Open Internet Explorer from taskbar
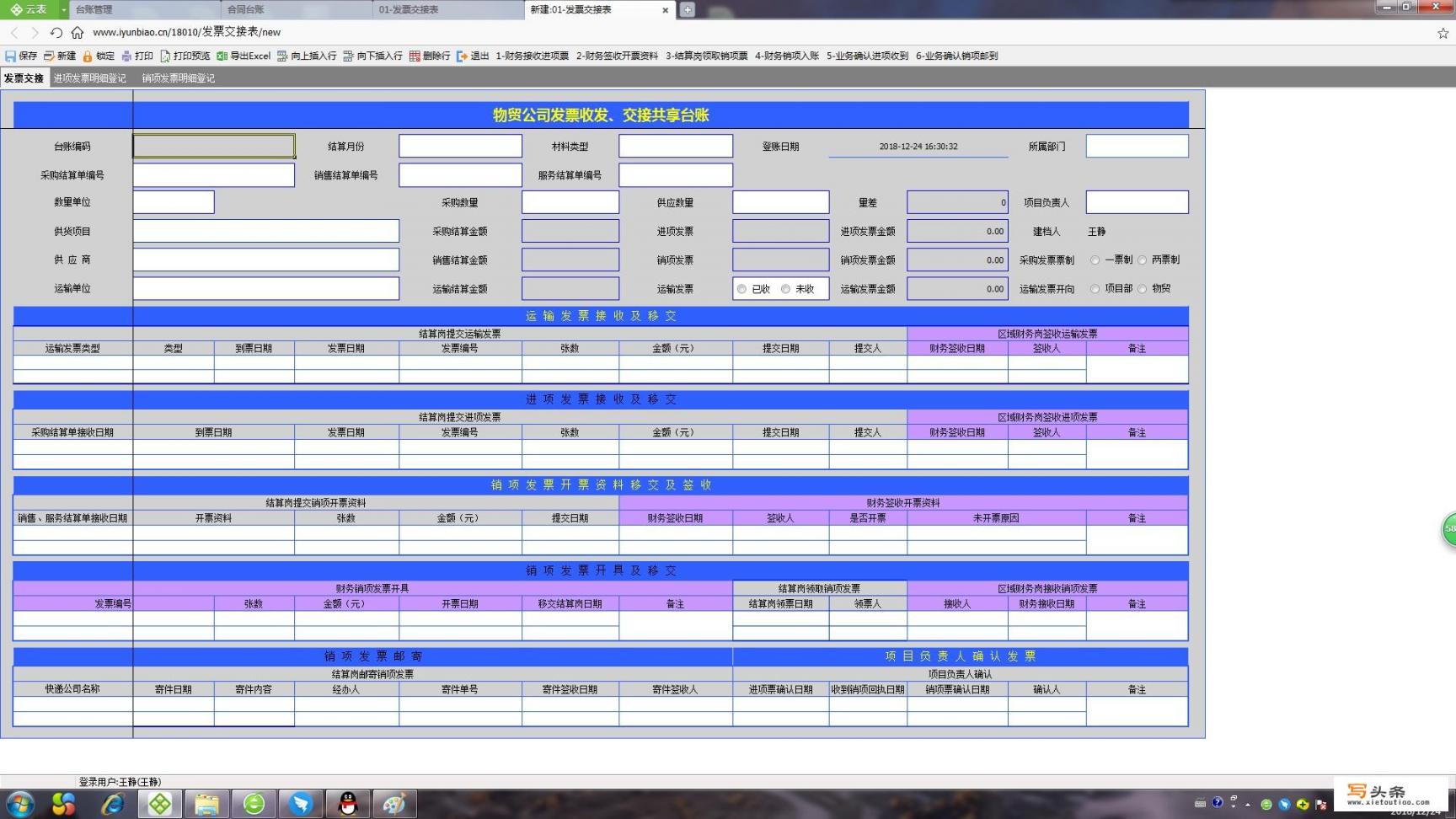 tap(112, 804)
